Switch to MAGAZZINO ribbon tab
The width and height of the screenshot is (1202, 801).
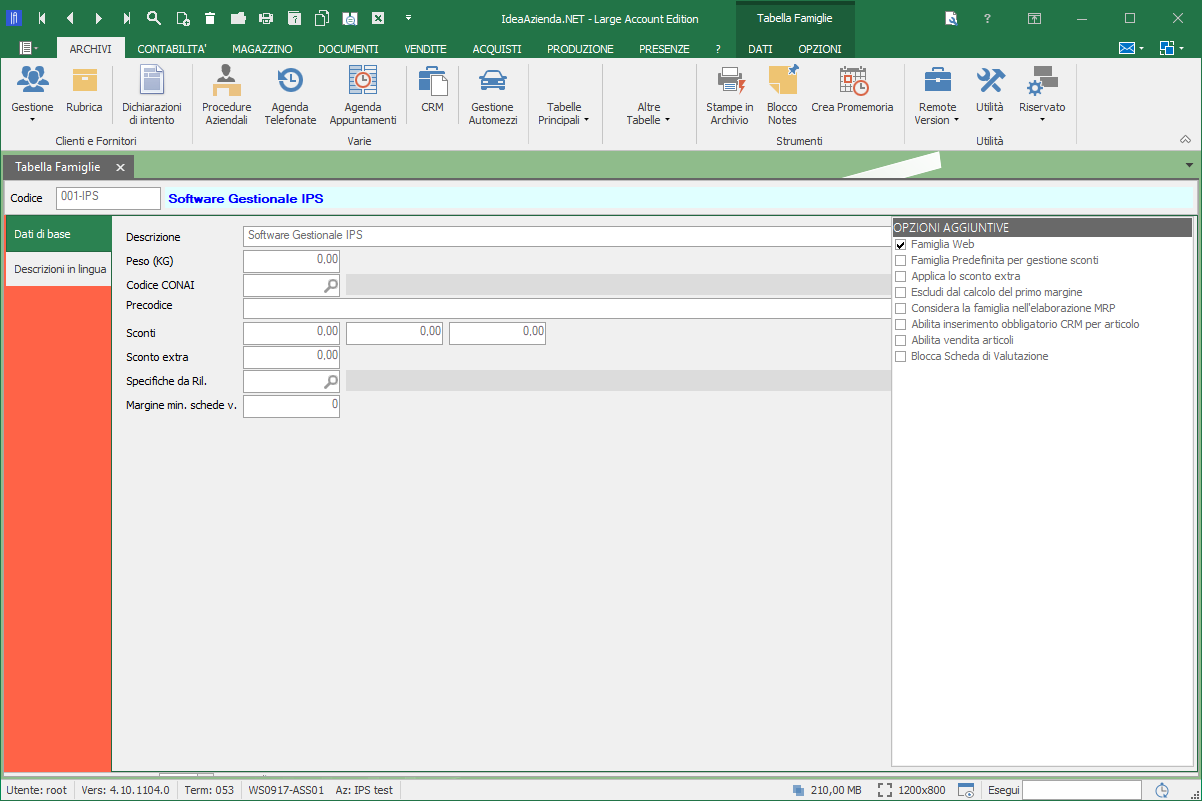click(262, 49)
